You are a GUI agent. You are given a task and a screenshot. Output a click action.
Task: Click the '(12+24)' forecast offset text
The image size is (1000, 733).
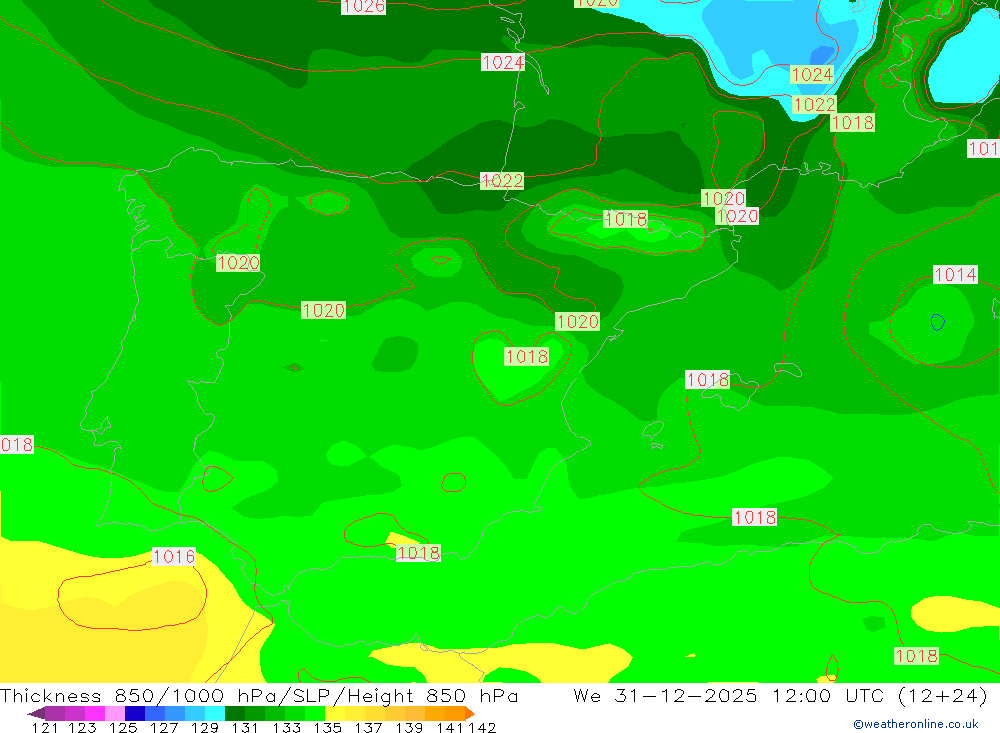pos(943,695)
